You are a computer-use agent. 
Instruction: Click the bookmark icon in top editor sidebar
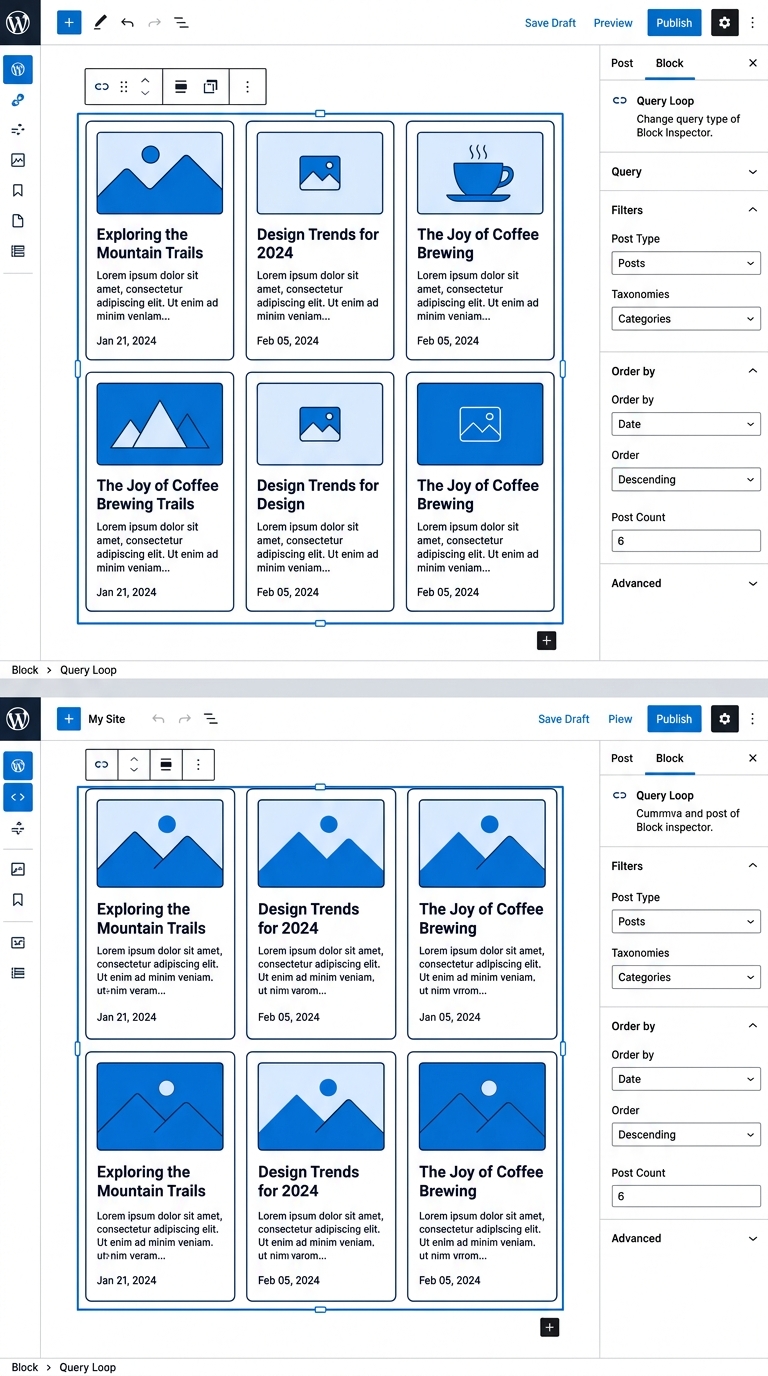tap(18, 190)
